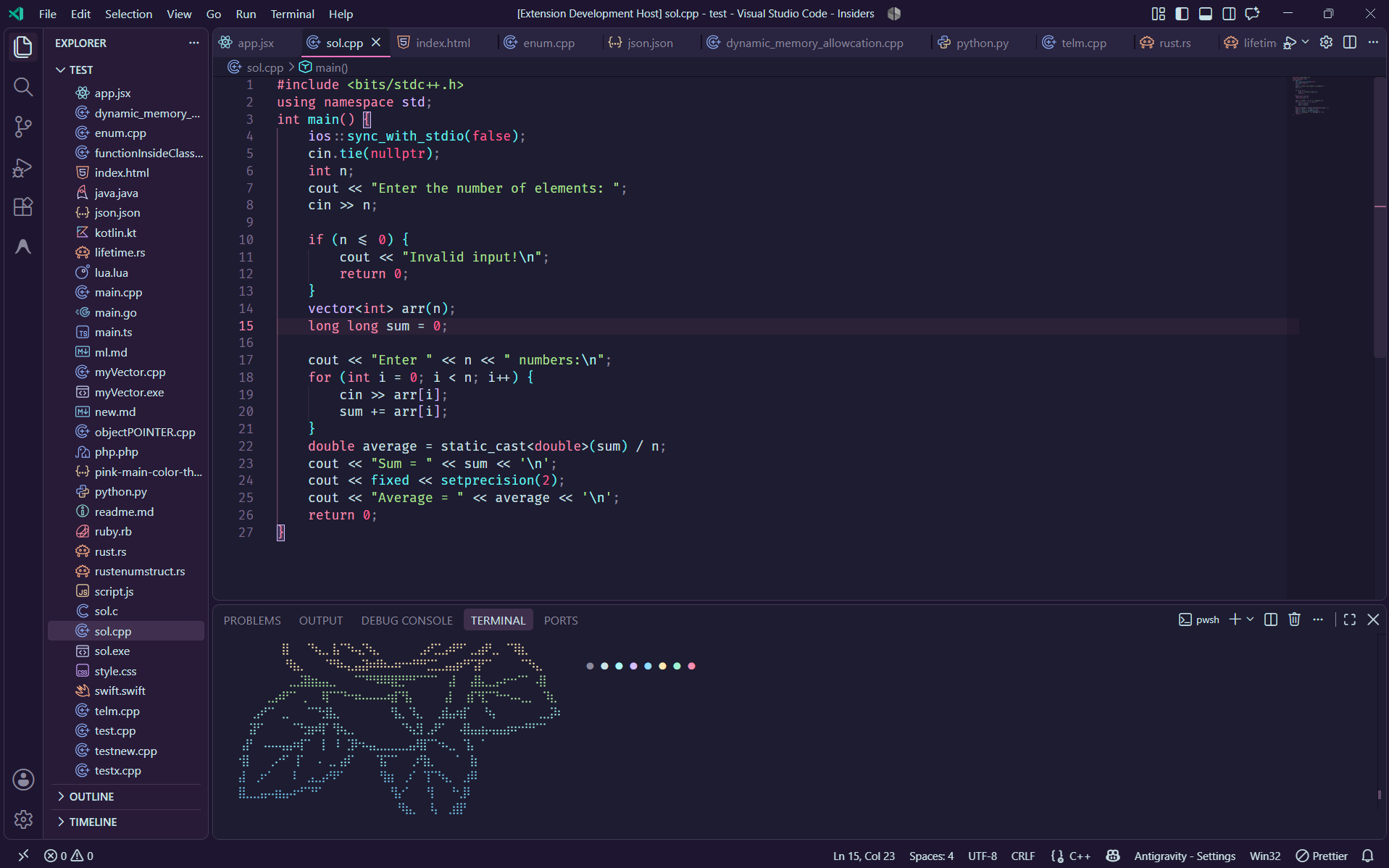Open the Manage gear in activity bar
The height and width of the screenshot is (868, 1389).
(x=23, y=819)
